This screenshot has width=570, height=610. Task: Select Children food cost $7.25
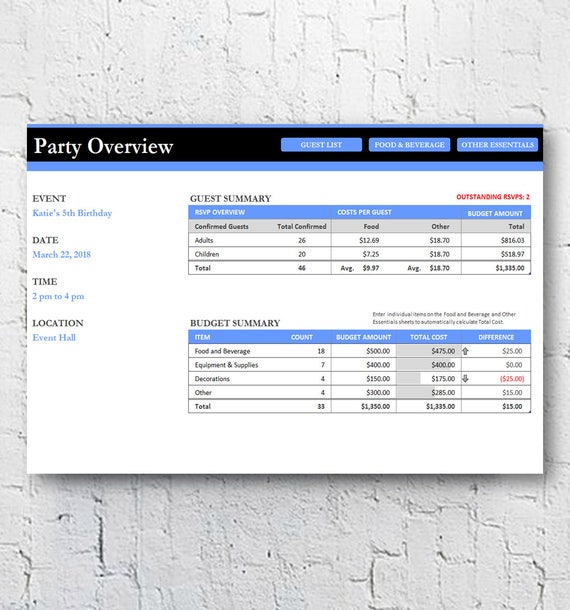[371, 254]
